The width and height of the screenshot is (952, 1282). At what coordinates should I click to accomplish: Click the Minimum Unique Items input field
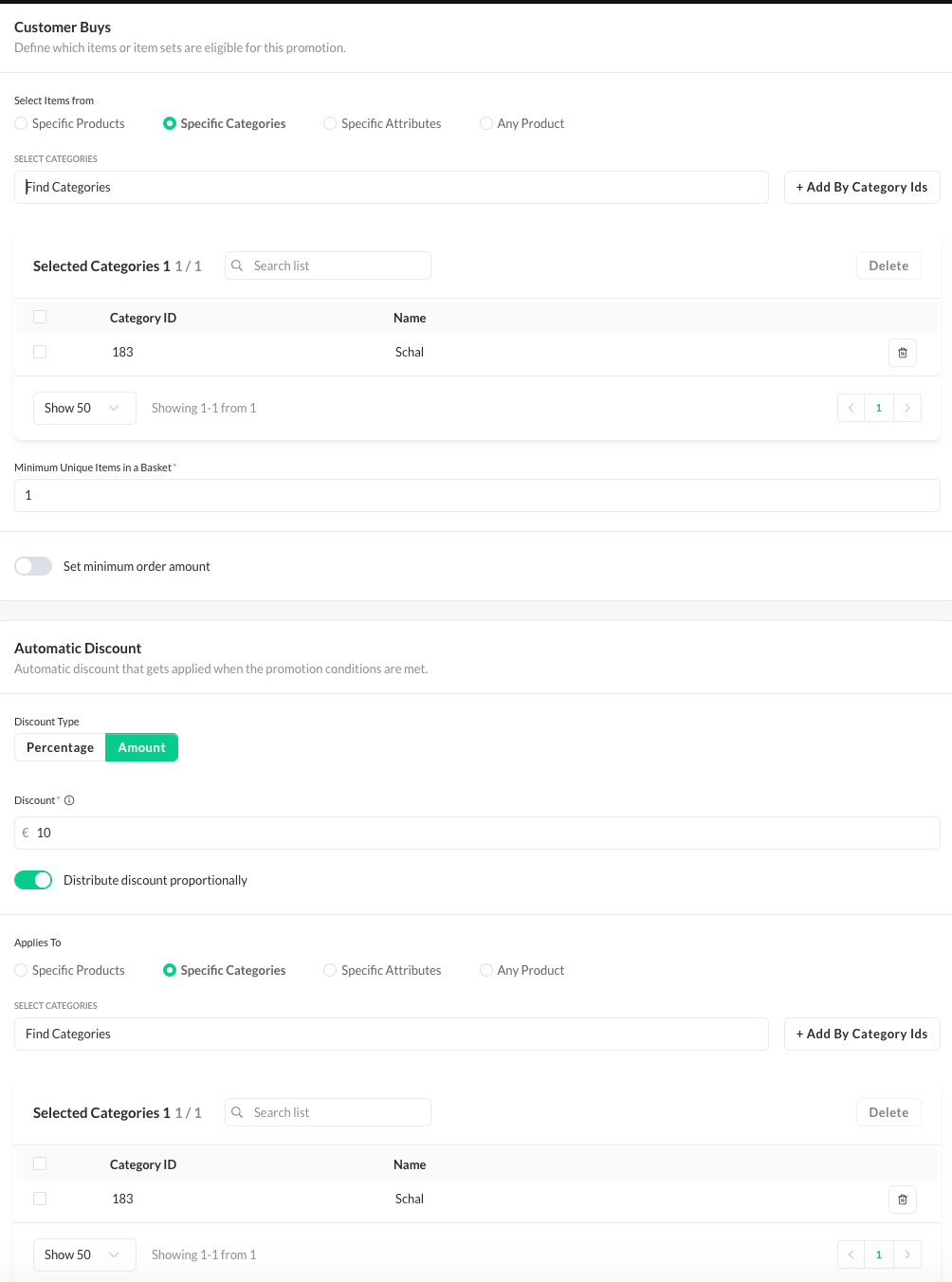coord(476,495)
